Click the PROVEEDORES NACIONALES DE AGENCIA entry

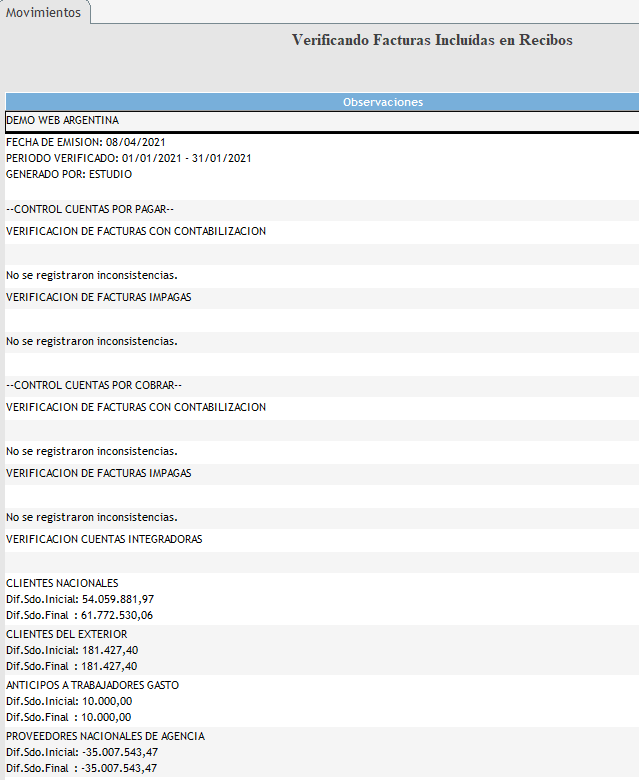point(105,736)
